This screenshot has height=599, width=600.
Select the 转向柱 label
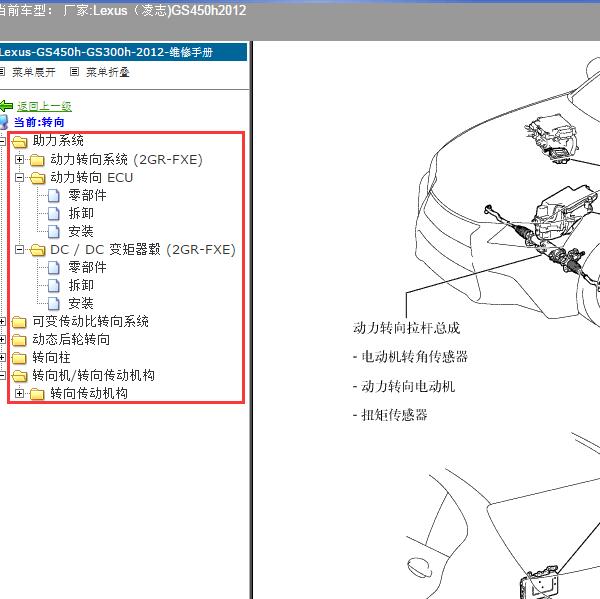(52, 357)
